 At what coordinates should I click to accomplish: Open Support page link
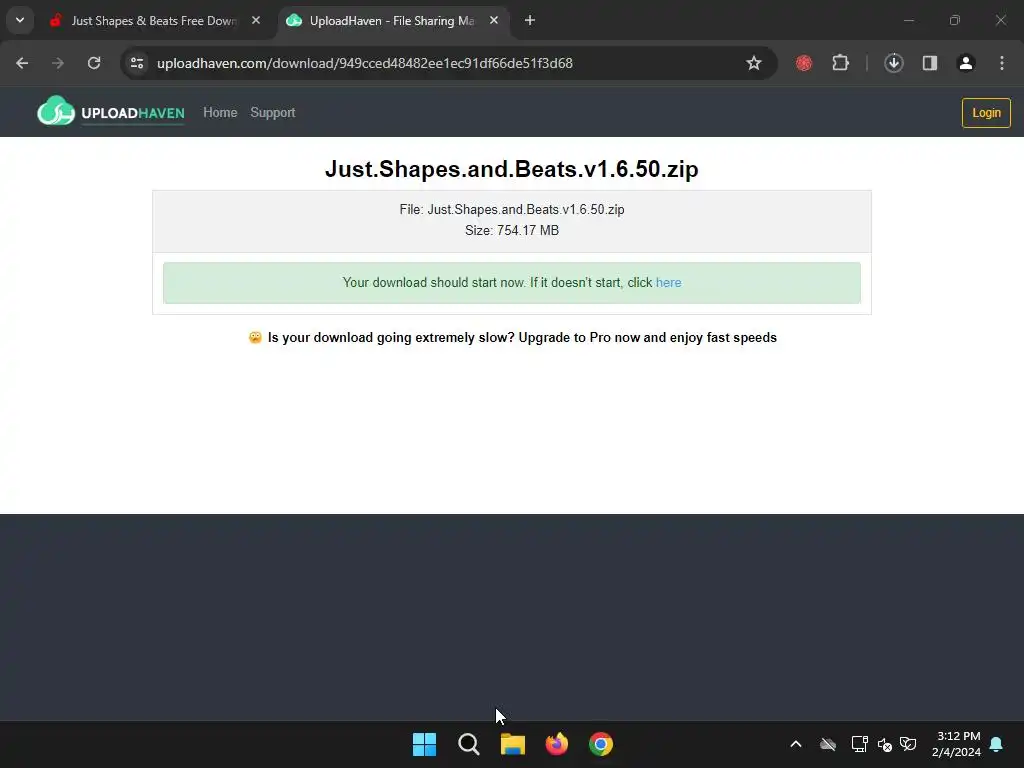(x=273, y=112)
